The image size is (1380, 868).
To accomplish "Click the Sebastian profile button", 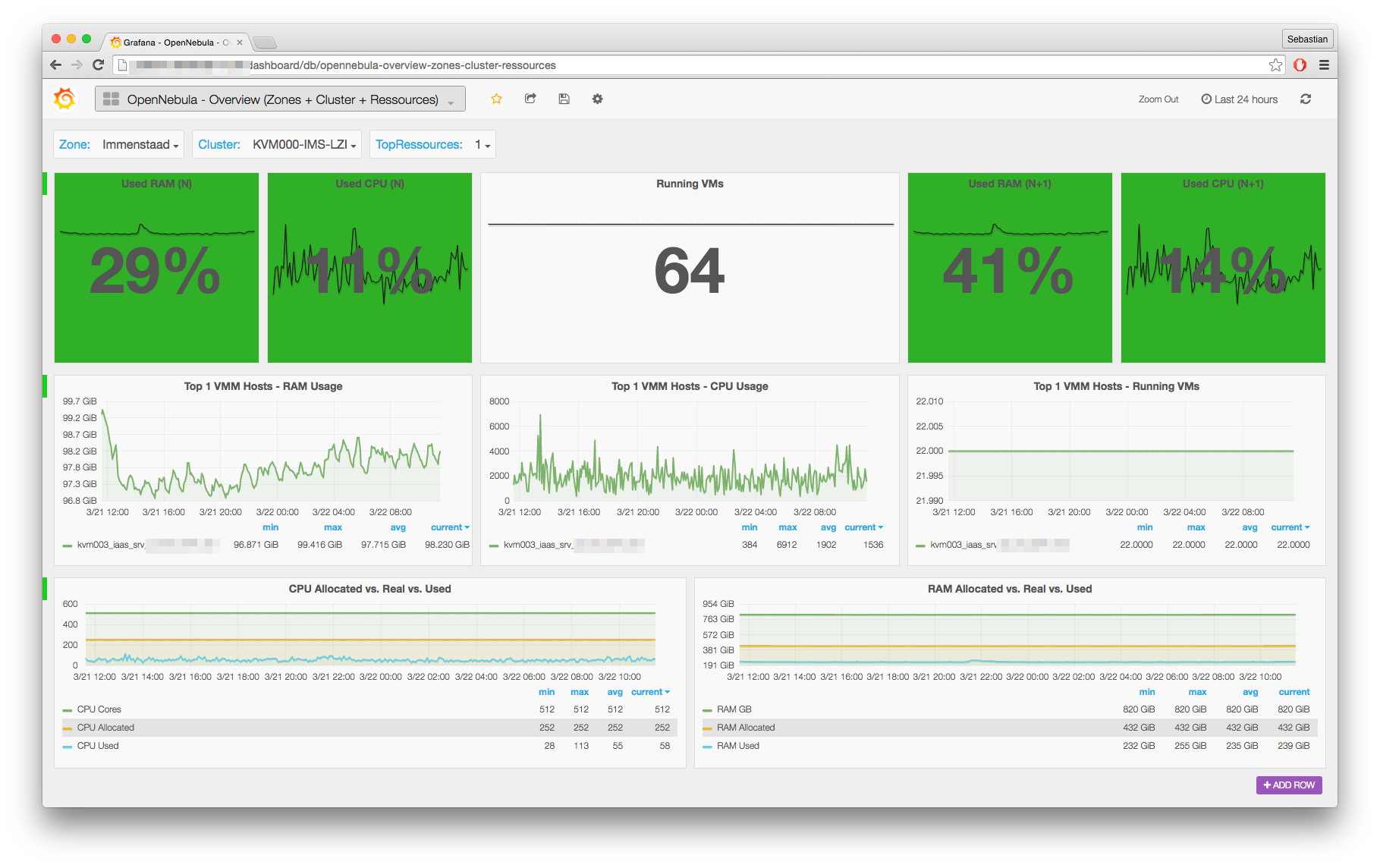I will point(1307,39).
